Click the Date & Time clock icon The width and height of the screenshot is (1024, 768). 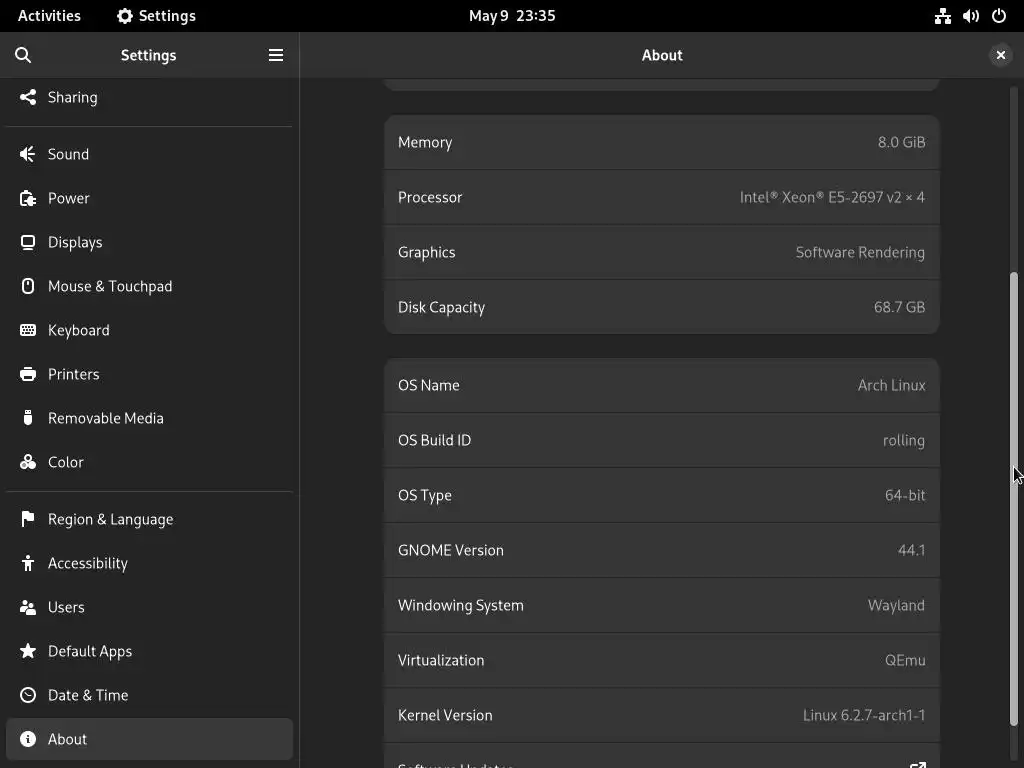[x=27, y=695]
